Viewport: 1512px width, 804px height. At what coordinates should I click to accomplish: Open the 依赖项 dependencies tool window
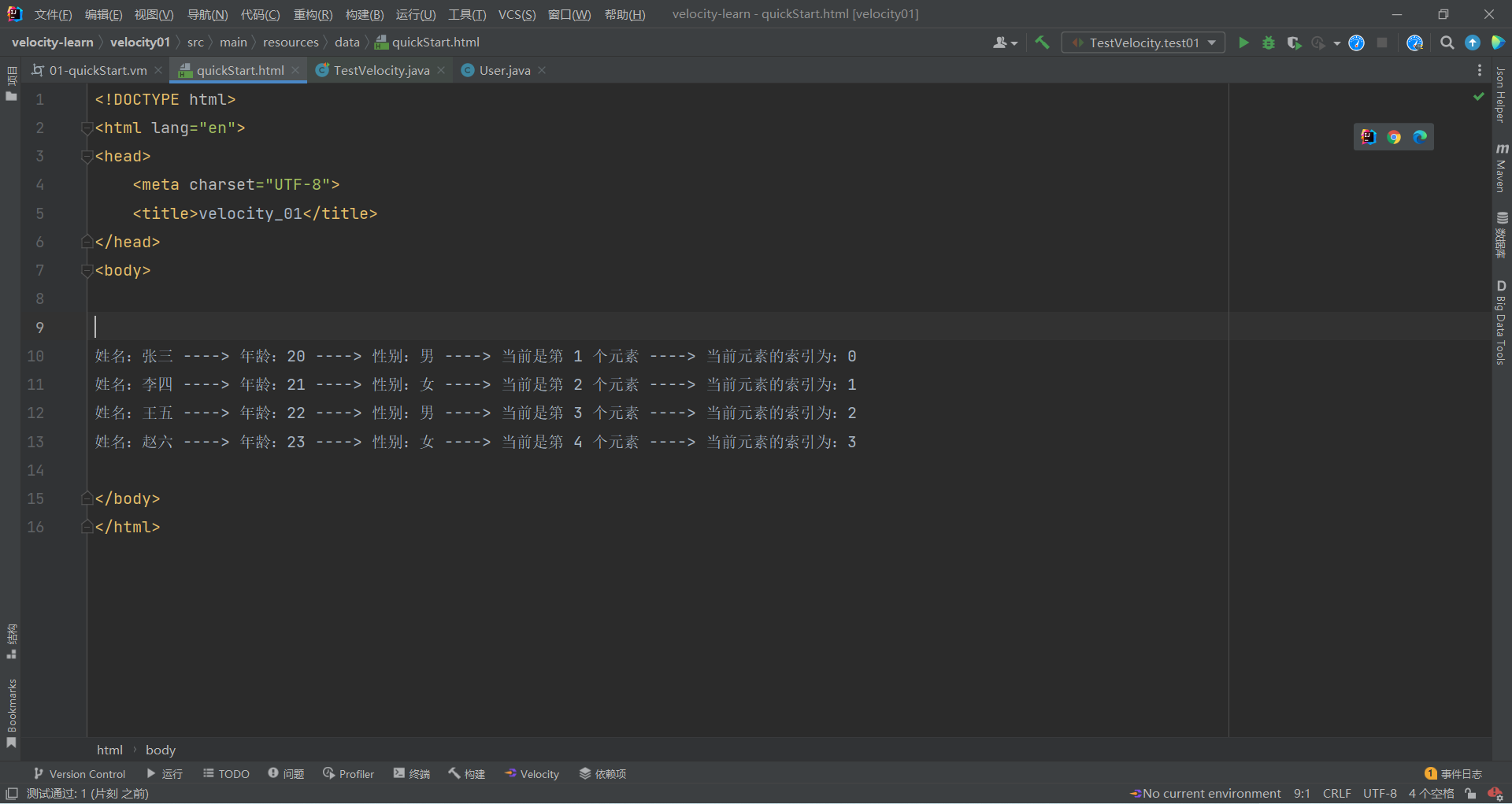pos(602,774)
